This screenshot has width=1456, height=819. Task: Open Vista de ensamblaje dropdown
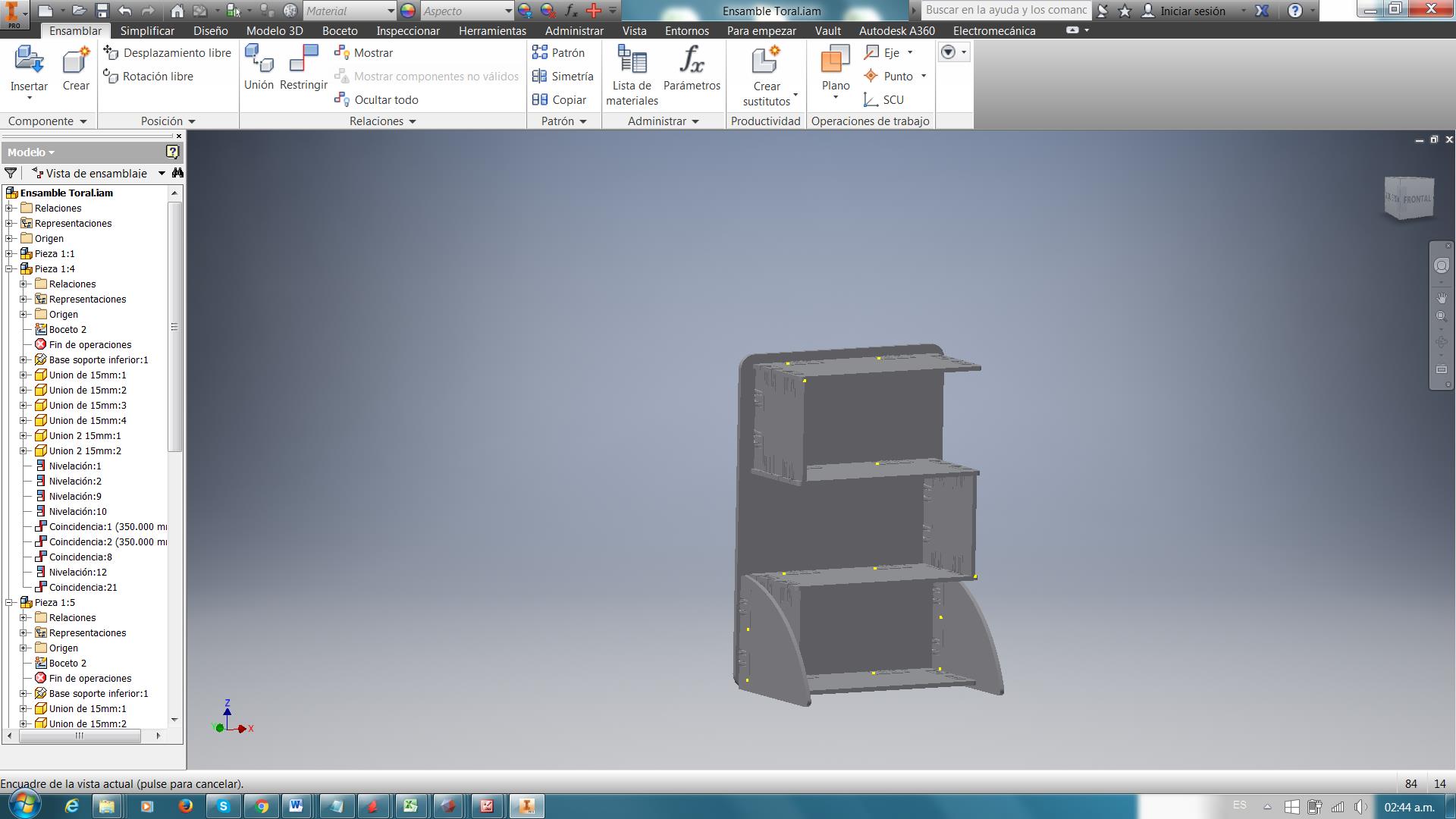162,174
